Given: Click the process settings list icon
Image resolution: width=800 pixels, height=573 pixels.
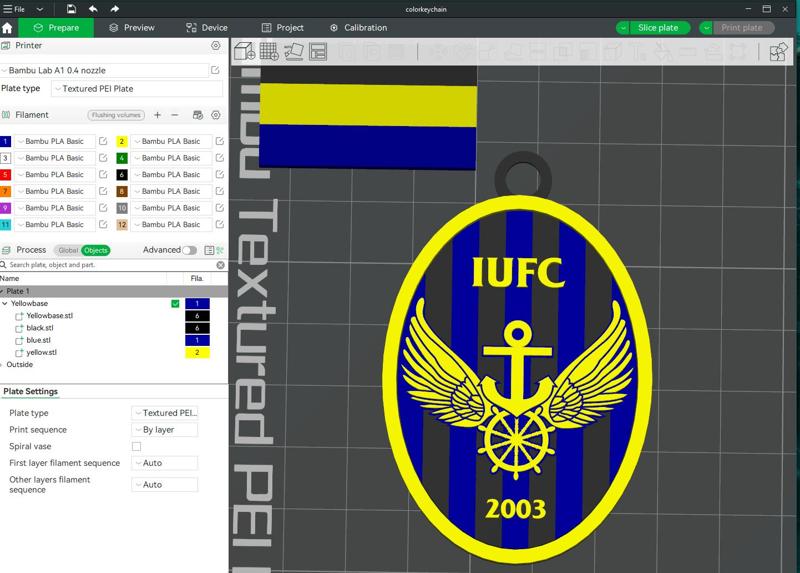Looking at the screenshot, I should point(209,250).
